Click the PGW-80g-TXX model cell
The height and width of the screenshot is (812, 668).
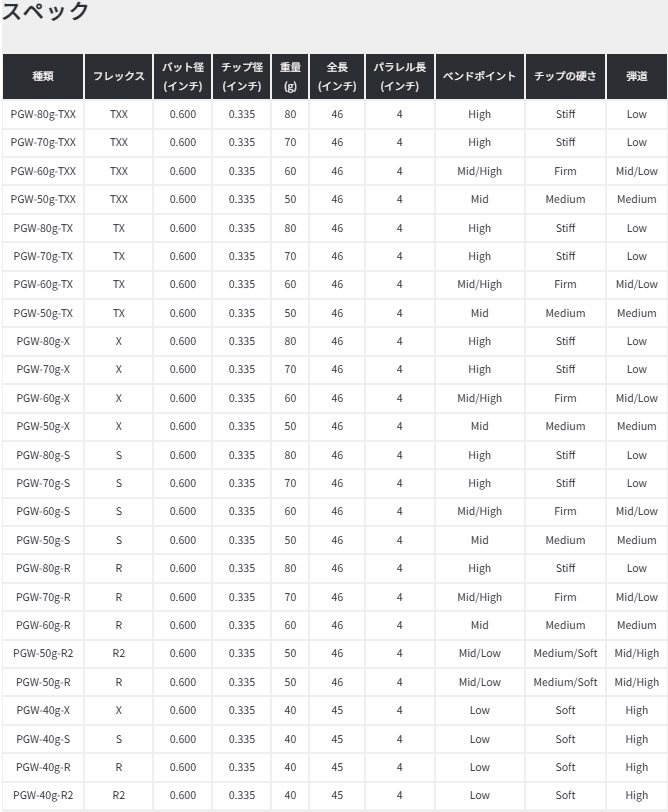point(43,114)
